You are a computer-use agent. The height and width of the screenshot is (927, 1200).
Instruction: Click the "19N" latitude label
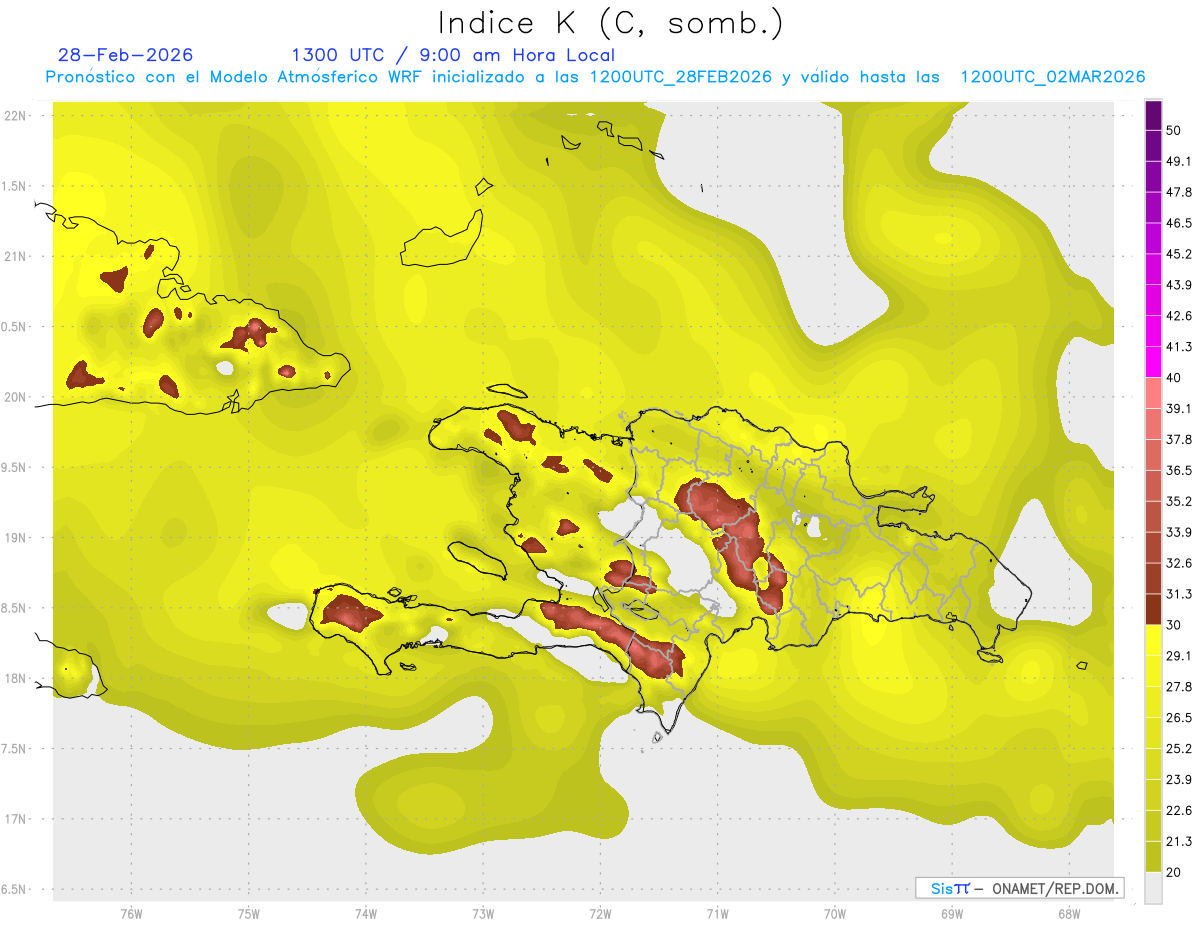pos(15,537)
